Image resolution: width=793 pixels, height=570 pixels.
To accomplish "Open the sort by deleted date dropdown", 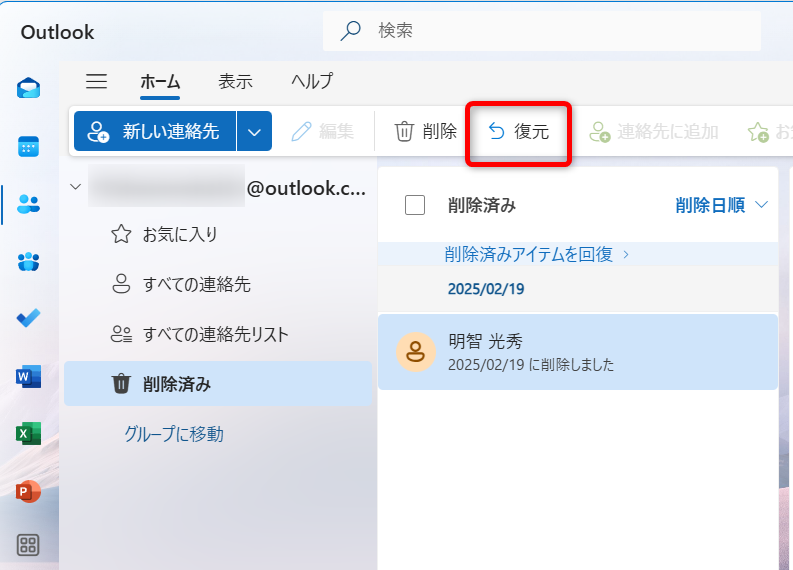I will (x=721, y=205).
